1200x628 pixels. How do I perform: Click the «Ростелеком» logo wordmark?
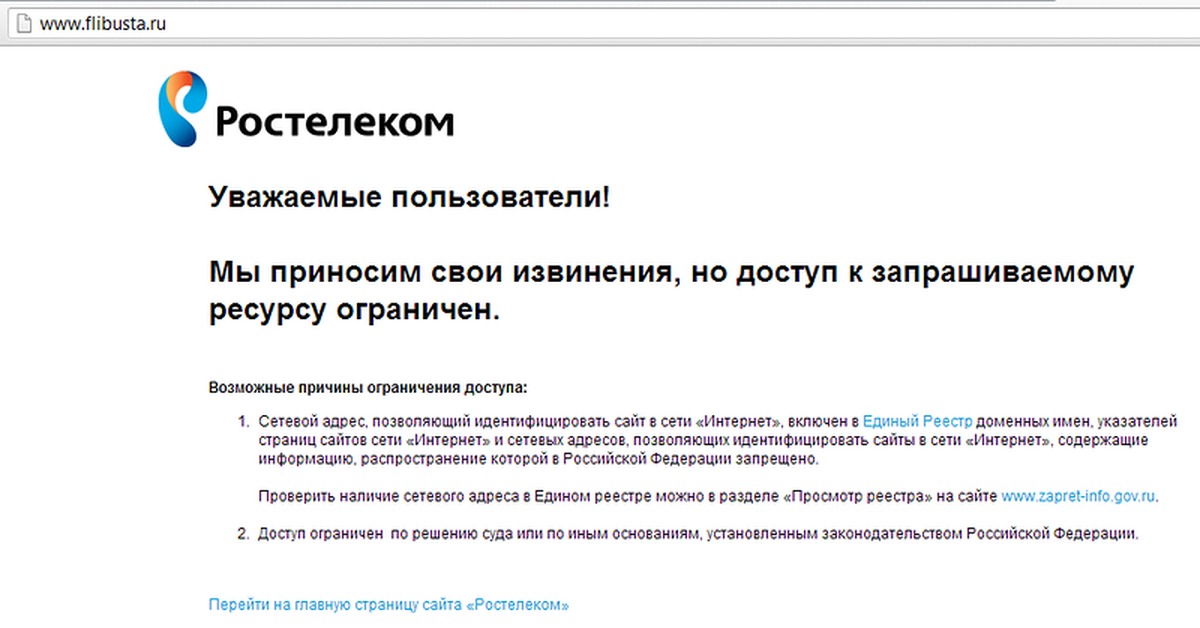(x=335, y=122)
